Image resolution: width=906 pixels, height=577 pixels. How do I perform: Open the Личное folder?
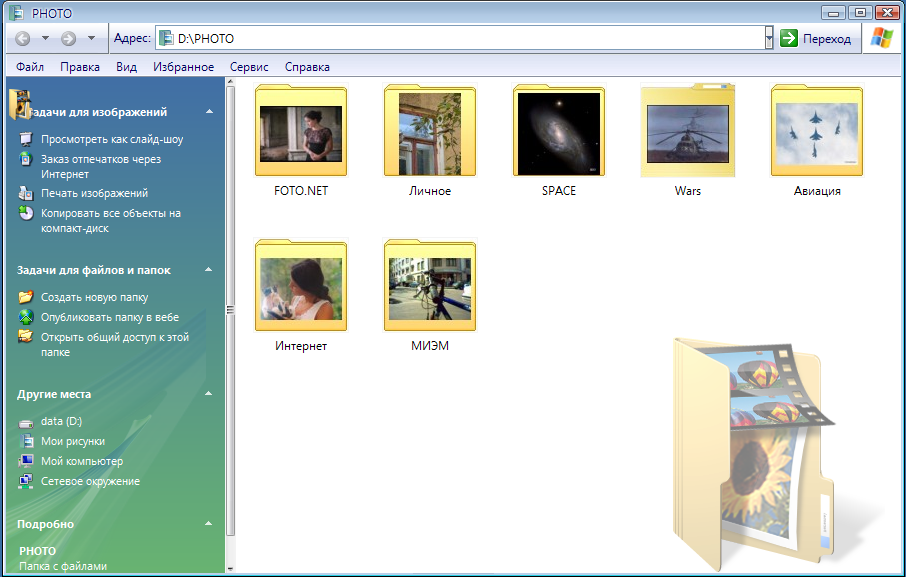click(x=430, y=133)
